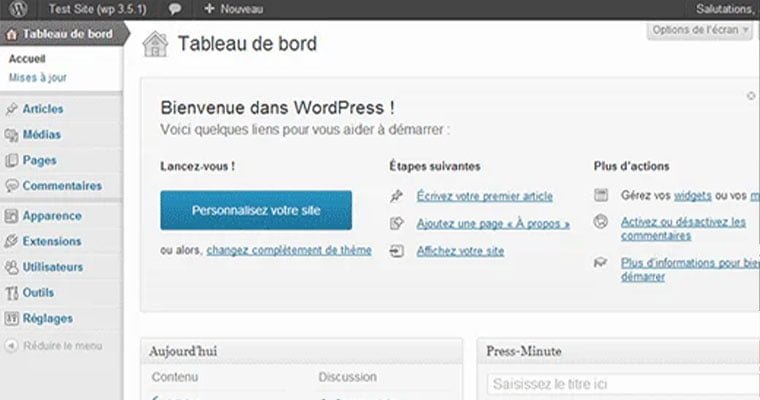Open Activez ou désactivez les commentaires link
The width and height of the screenshot is (760, 400).
pos(683,229)
